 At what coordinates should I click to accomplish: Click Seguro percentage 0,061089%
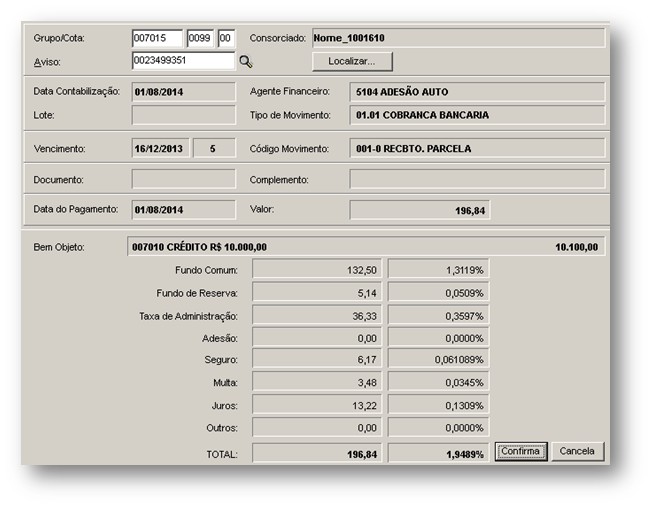[x=439, y=359]
